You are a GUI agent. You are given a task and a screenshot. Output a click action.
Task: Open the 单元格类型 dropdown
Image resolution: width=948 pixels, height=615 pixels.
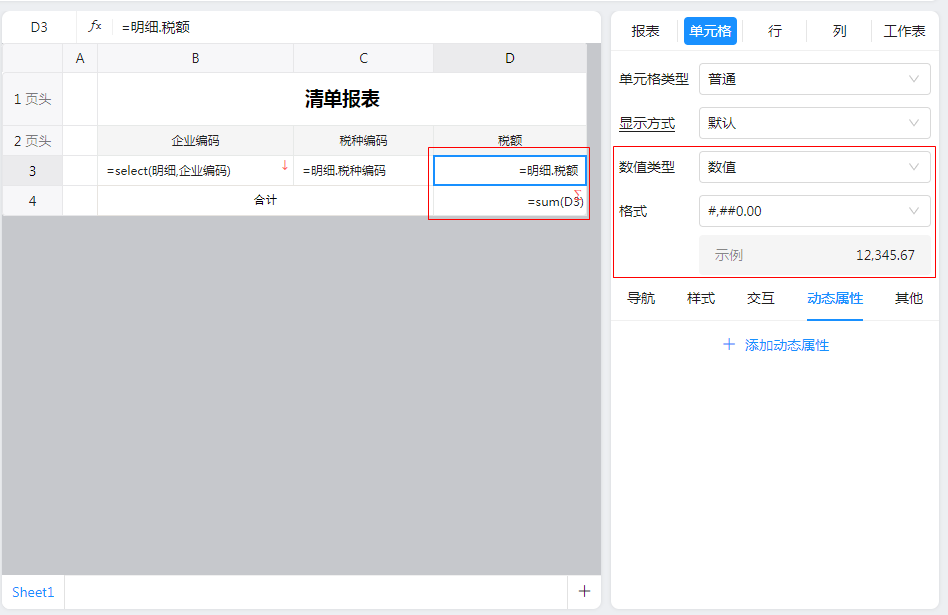pos(816,79)
